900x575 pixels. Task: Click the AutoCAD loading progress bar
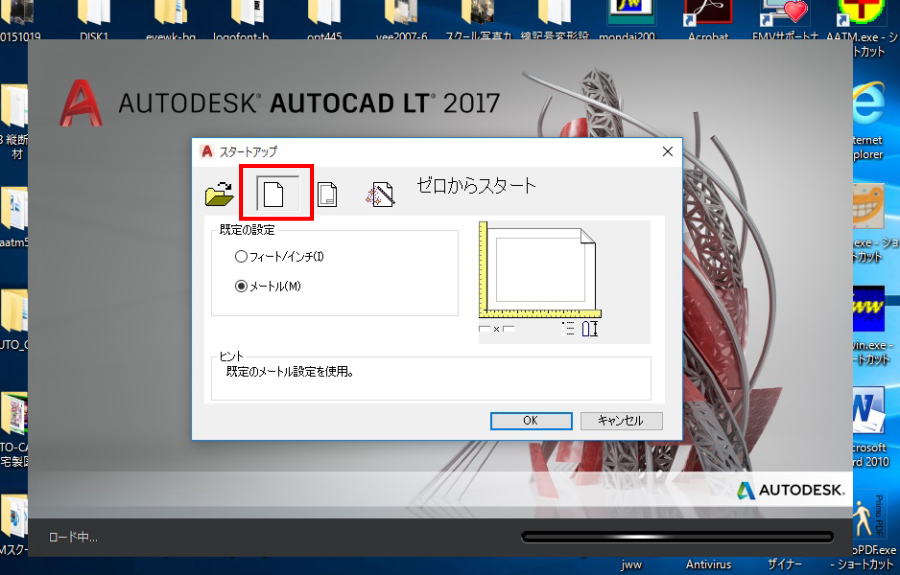(x=677, y=537)
